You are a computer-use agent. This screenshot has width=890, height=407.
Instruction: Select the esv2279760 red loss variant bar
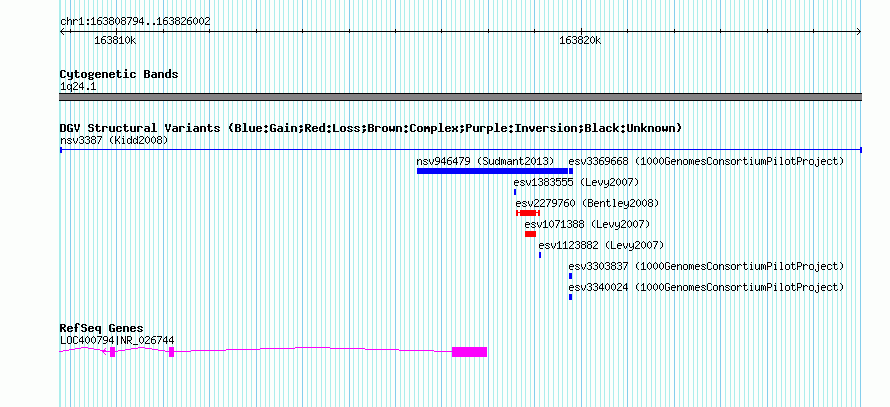[528, 213]
